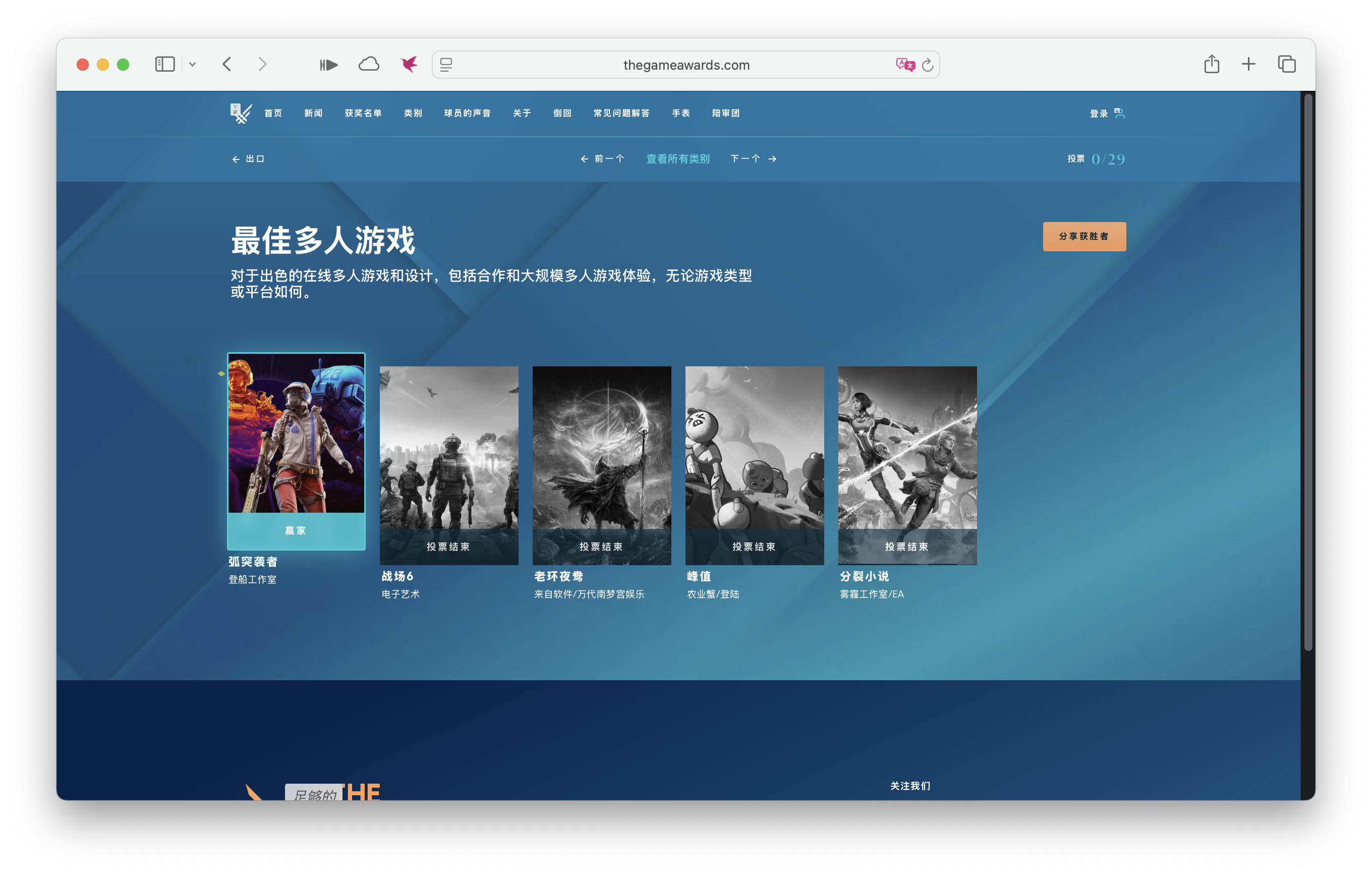Open the tab group chevron dropdown
The image size is (1372, 875).
193,64
